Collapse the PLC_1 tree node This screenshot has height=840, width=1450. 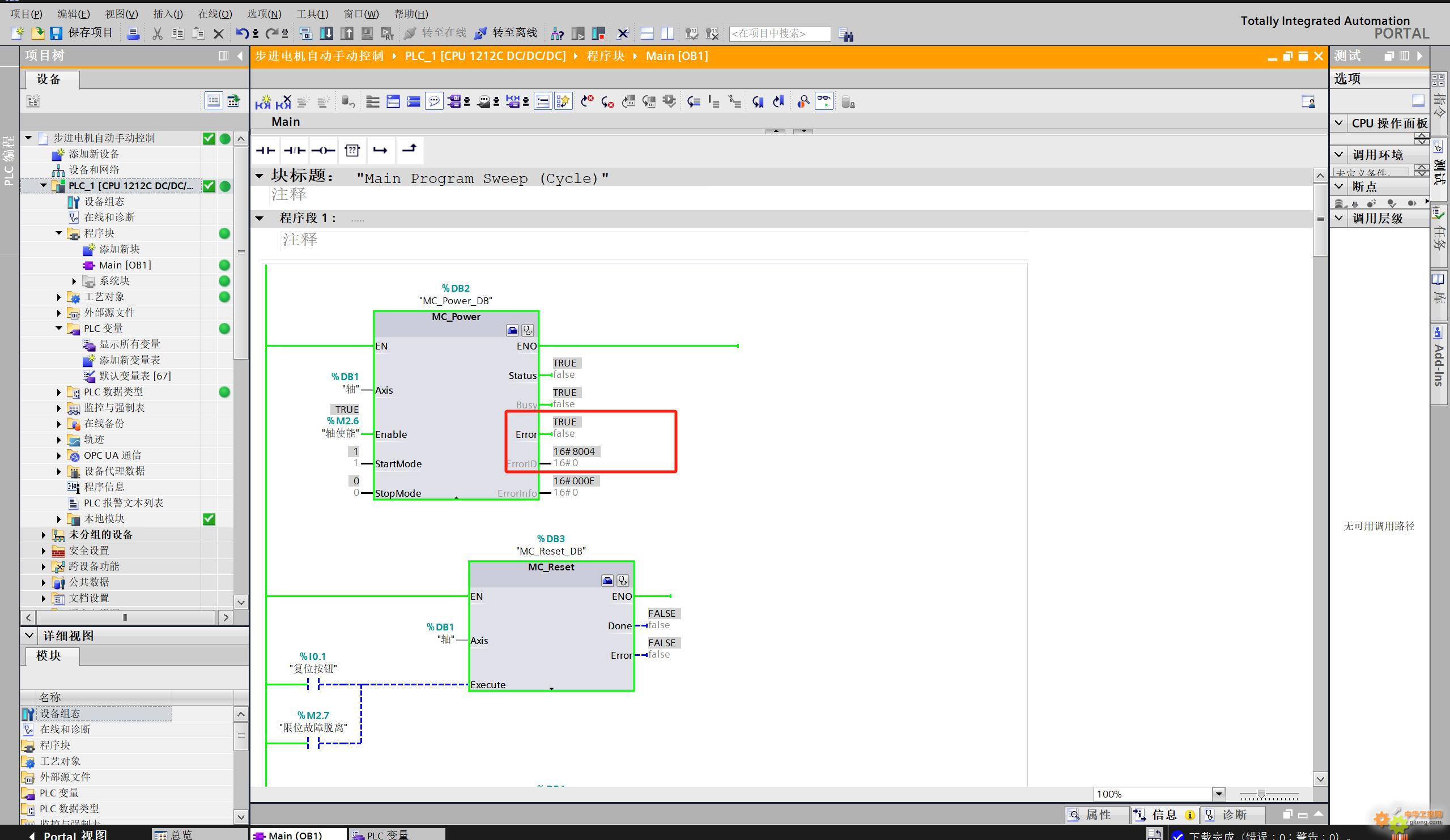coord(44,185)
